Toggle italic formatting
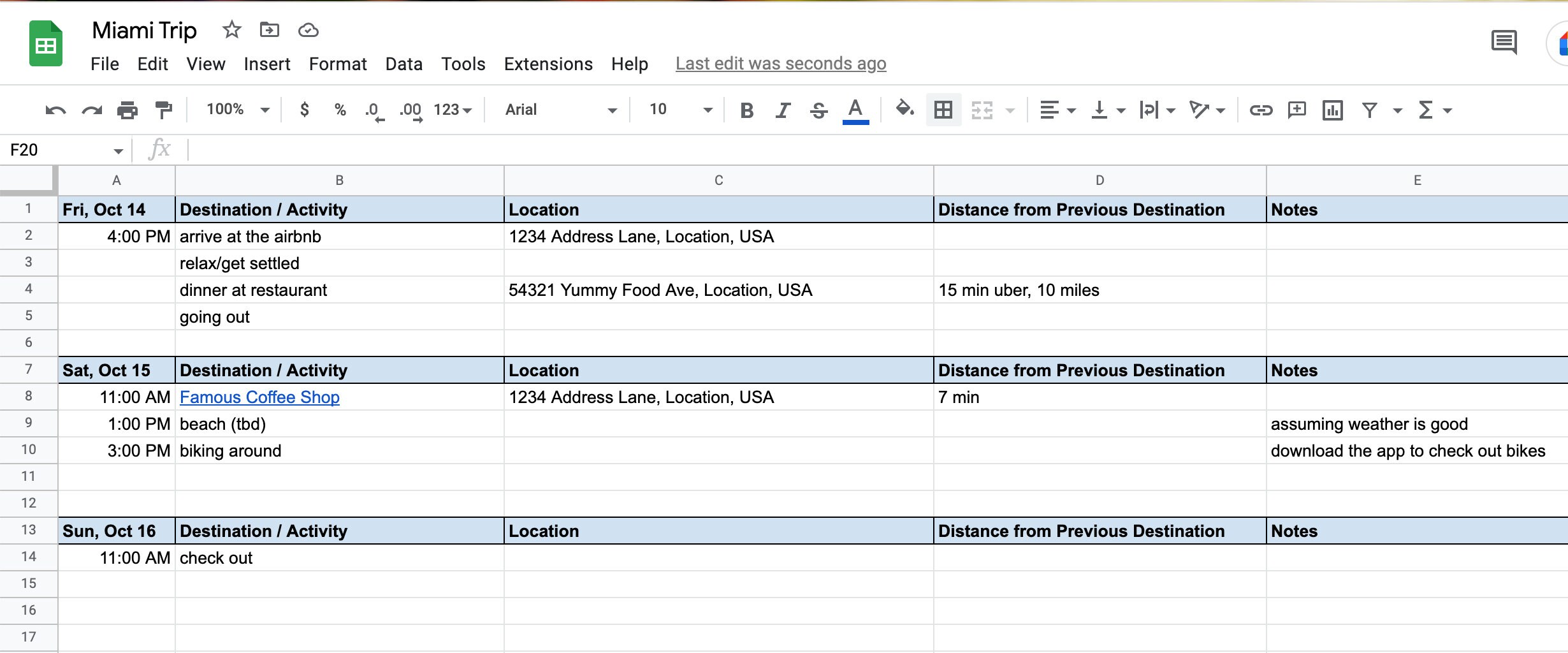The width and height of the screenshot is (1568, 653). (x=781, y=110)
